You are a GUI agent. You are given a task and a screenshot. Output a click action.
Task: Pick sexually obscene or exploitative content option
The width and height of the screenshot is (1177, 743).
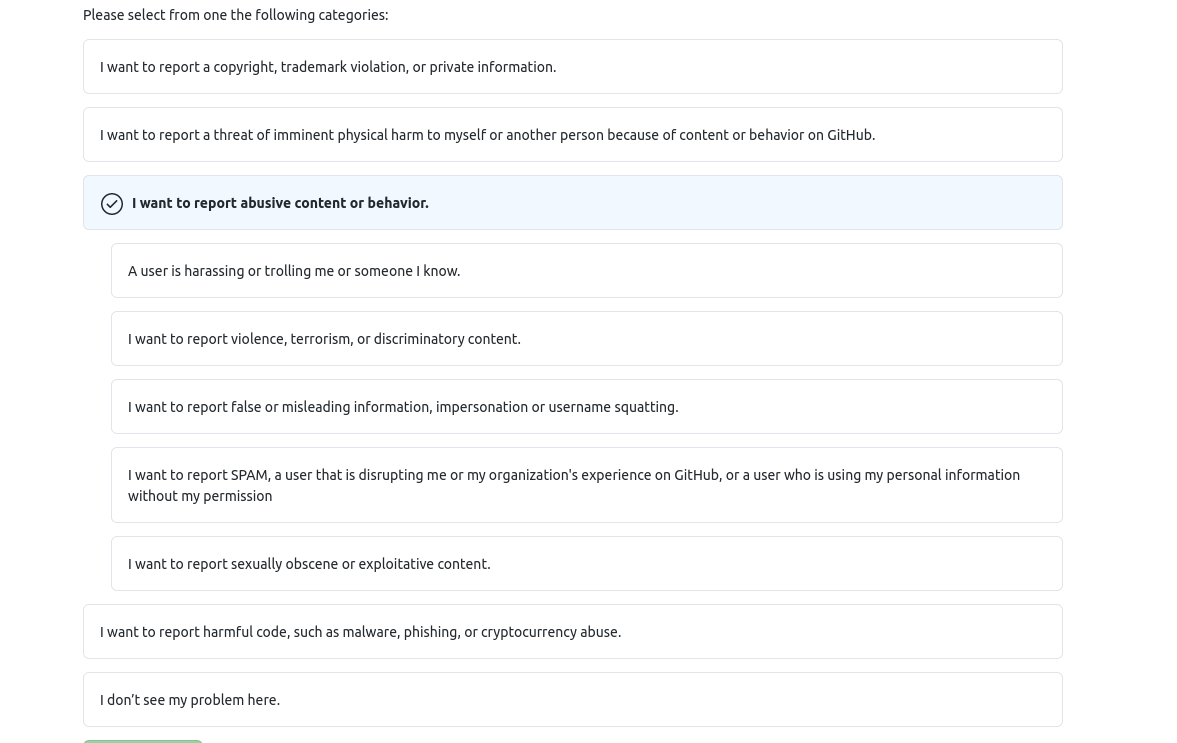587,564
